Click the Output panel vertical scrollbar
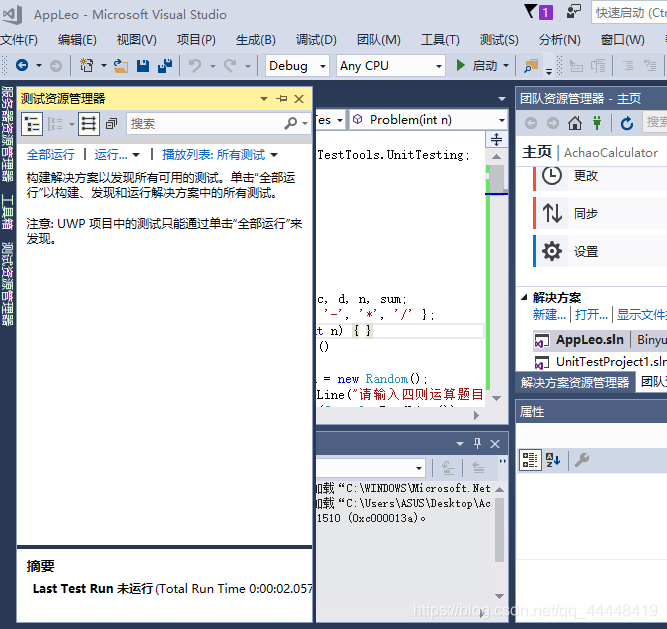The width and height of the screenshot is (667, 629). 499,530
